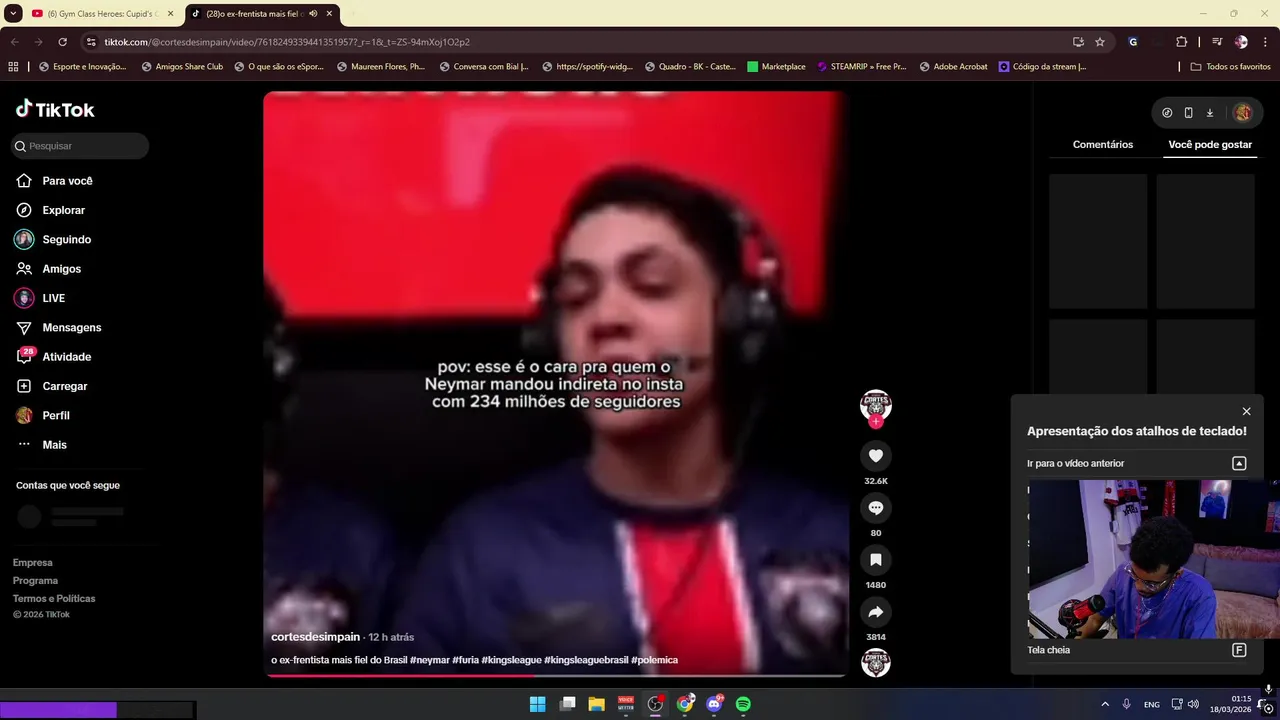Click the taskbar volume icon
1280x720 pixels.
[x=1193, y=704]
